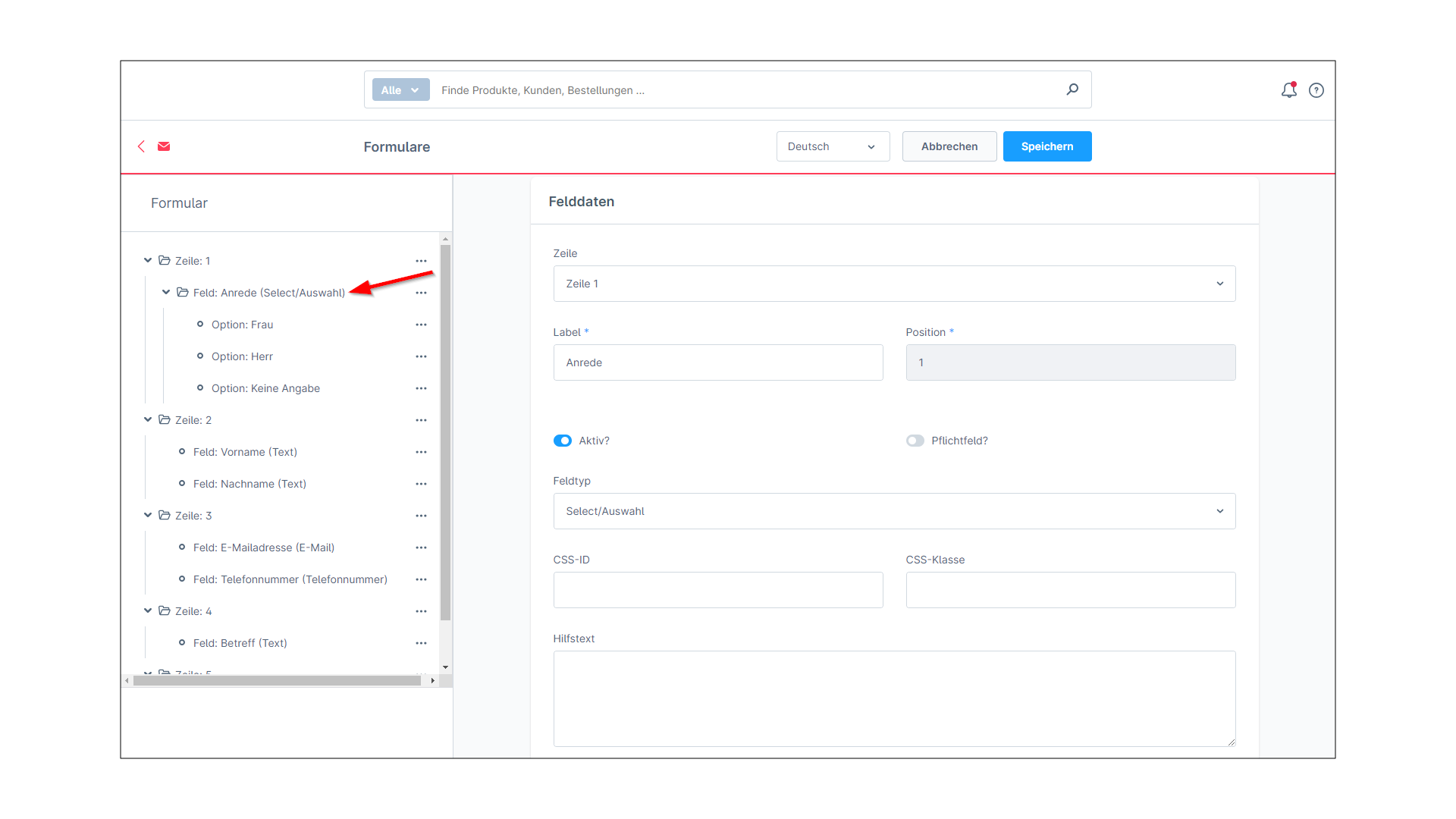Image resolution: width=1456 pixels, height=819 pixels.
Task: Click the folder icon of Zeile: 4
Action: pyautogui.click(x=165, y=610)
